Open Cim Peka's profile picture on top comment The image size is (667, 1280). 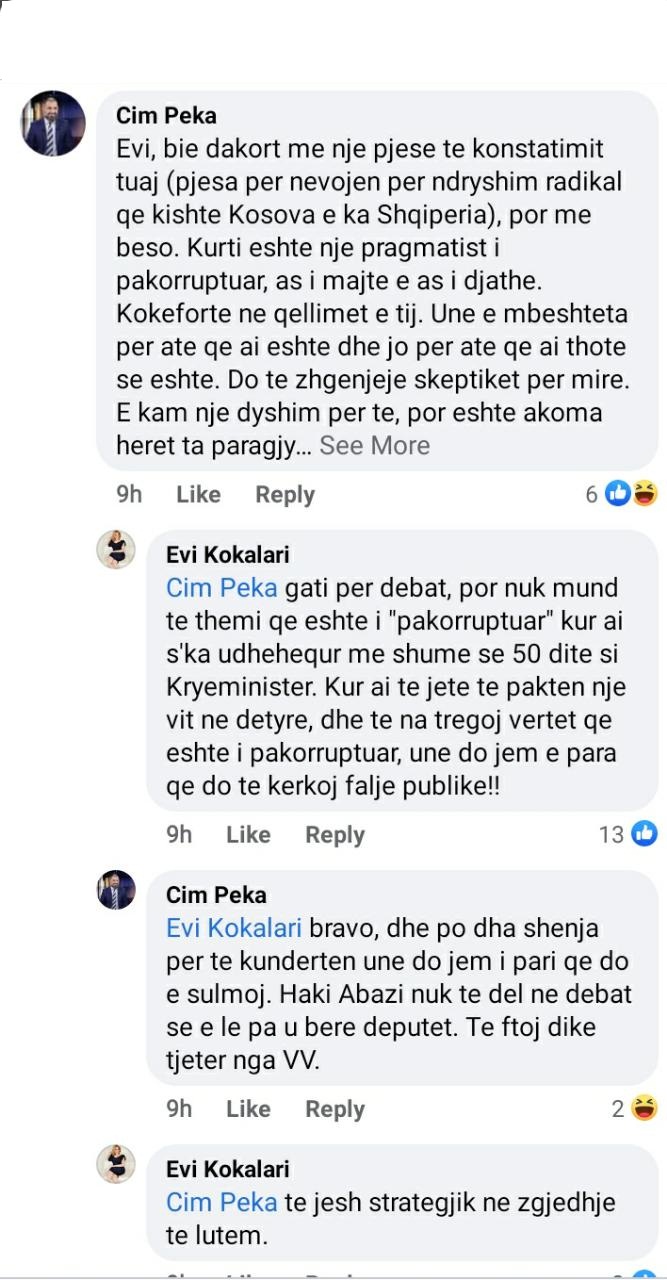click(x=53, y=123)
